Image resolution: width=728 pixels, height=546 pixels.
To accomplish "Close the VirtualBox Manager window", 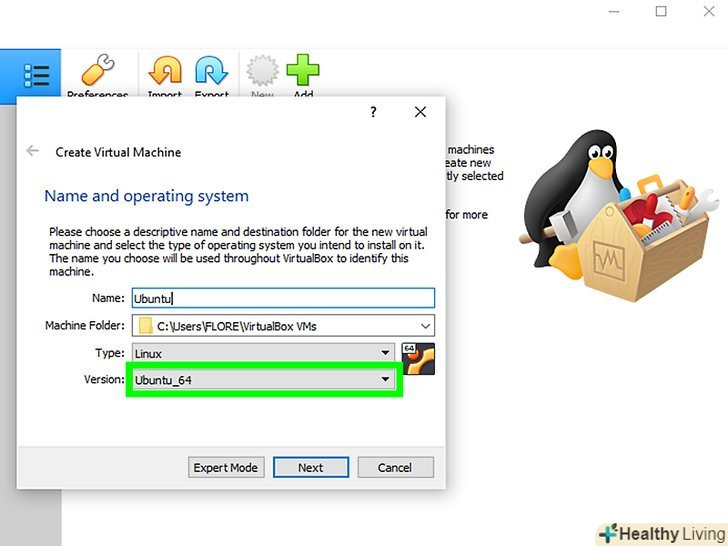I will click(x=709, y=11).
